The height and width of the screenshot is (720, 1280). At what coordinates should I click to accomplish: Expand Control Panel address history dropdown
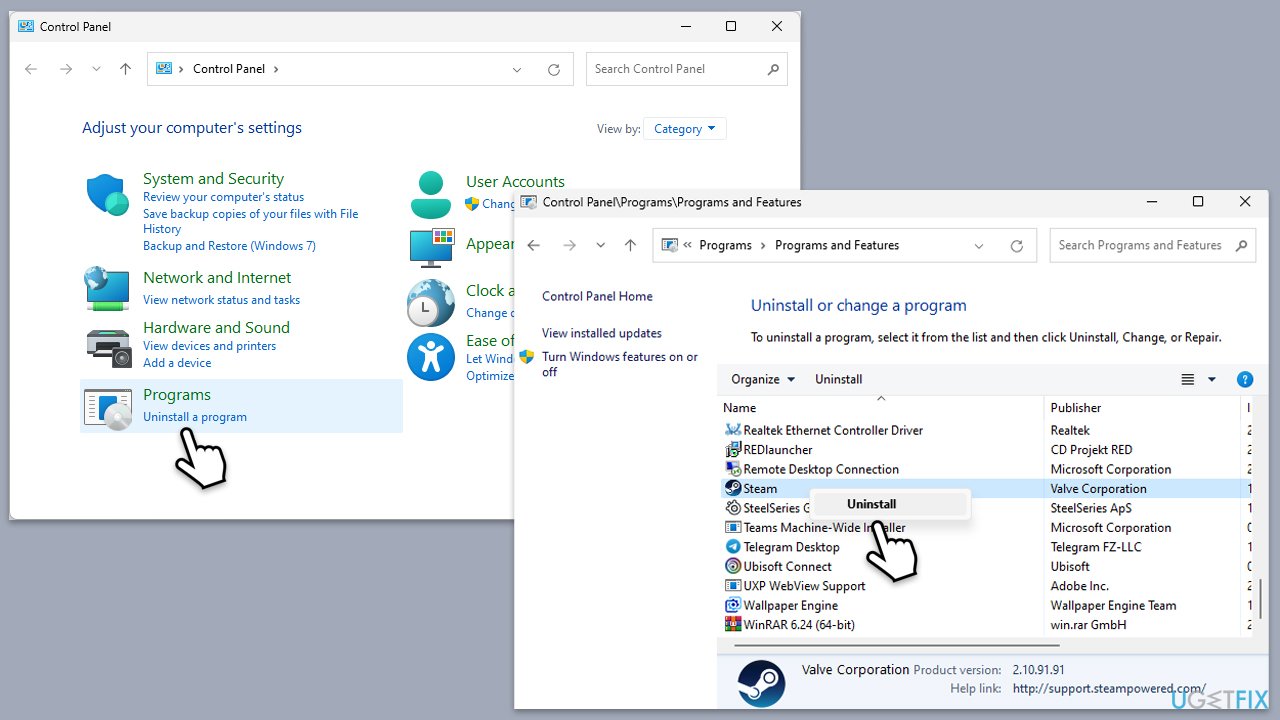click(x=517, y=70)
